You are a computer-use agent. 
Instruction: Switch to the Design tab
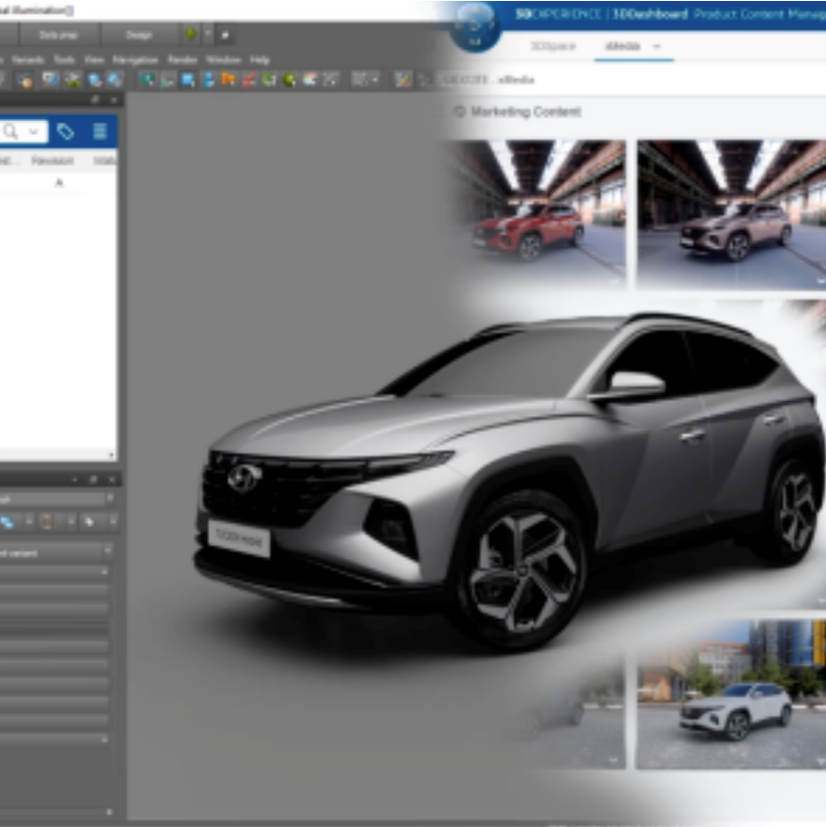pos(138,34)
